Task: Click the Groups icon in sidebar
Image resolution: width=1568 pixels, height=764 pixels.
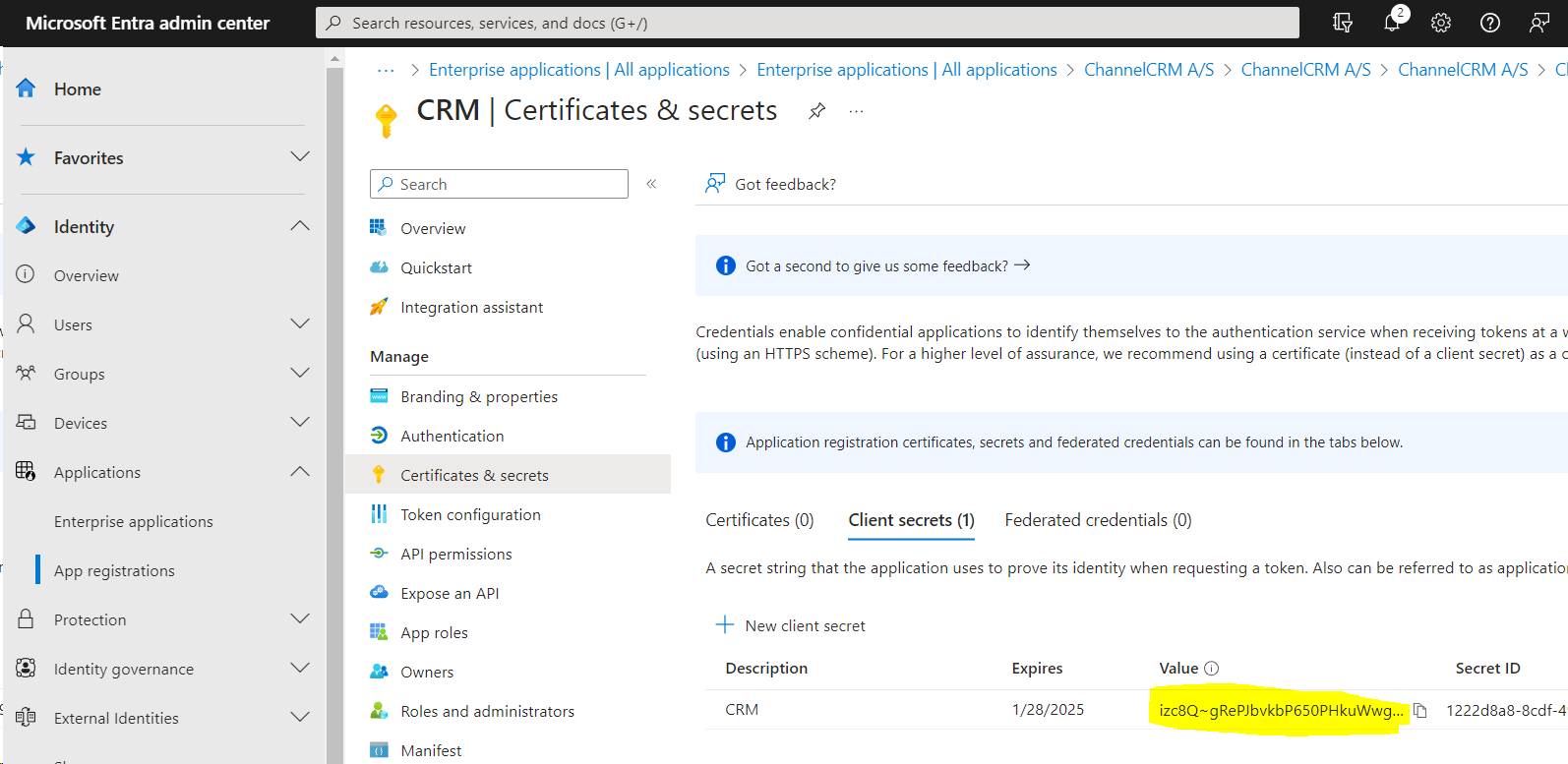Action: (x=27, y=373)
